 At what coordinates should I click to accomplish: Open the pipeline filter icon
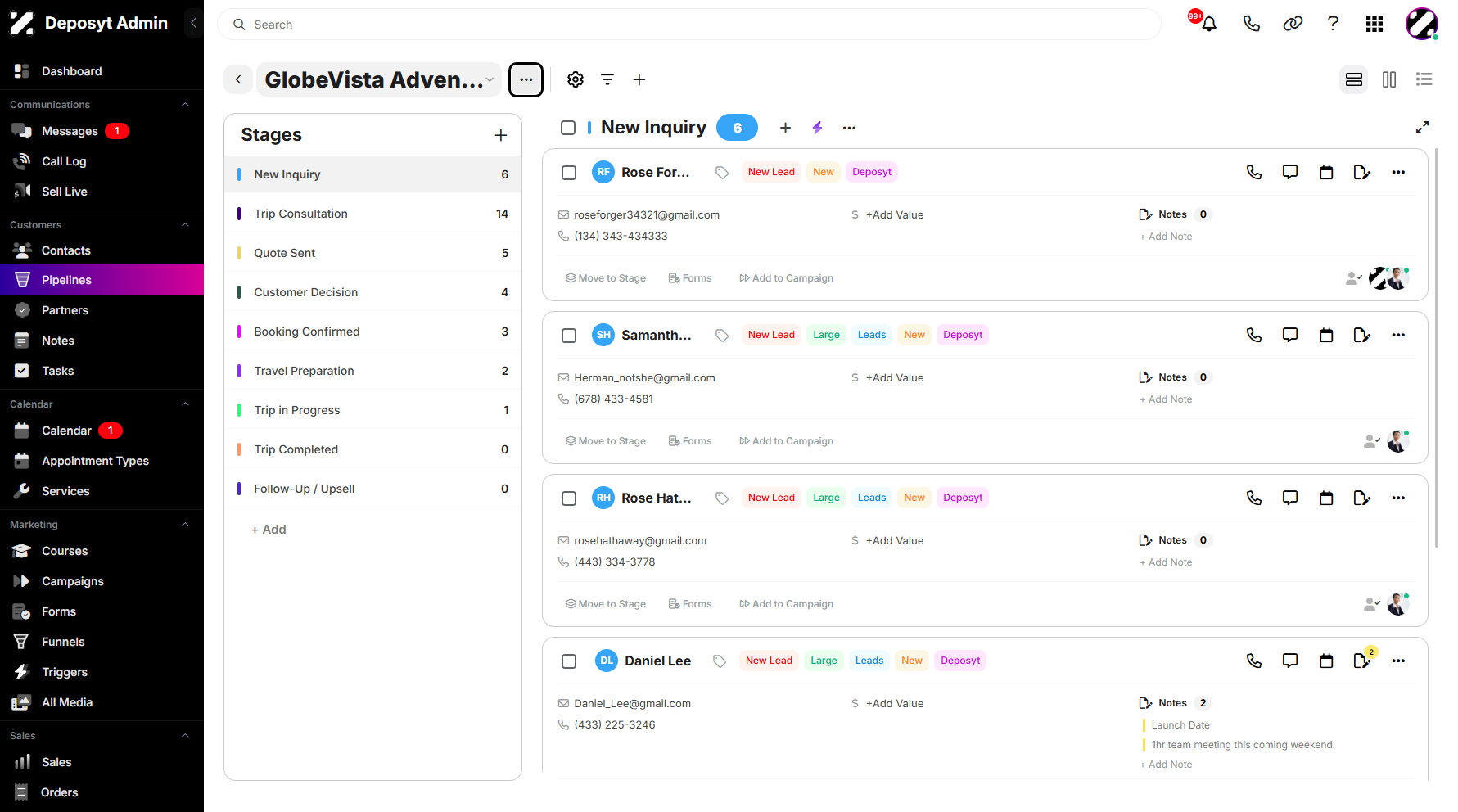pos(607,79)
